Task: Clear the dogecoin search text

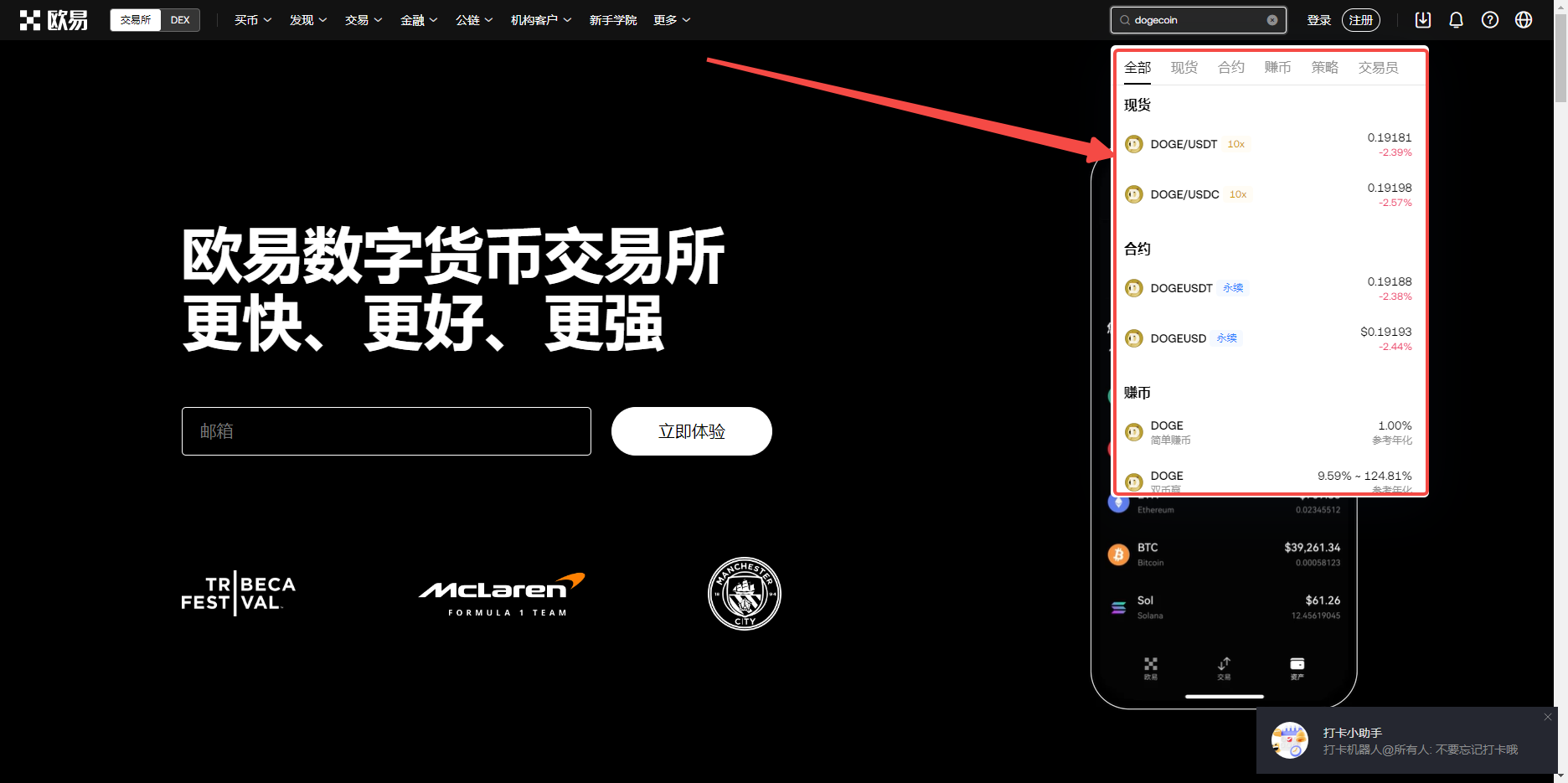Action: point(1272,20)
